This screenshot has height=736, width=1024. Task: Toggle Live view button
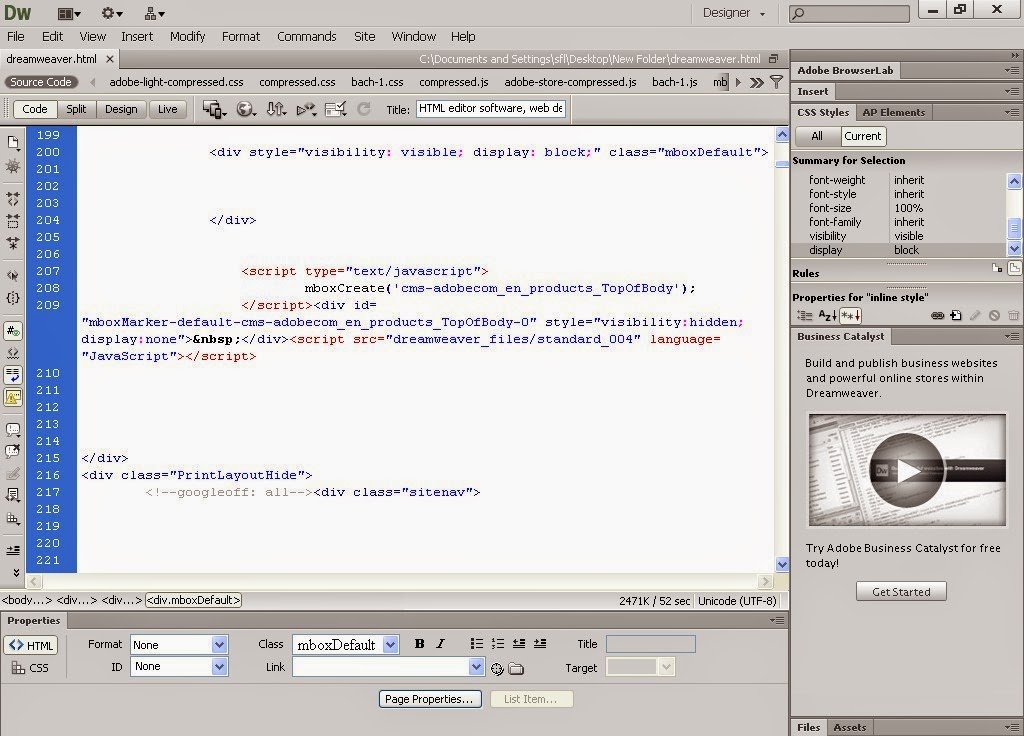(x=167, y=109)
